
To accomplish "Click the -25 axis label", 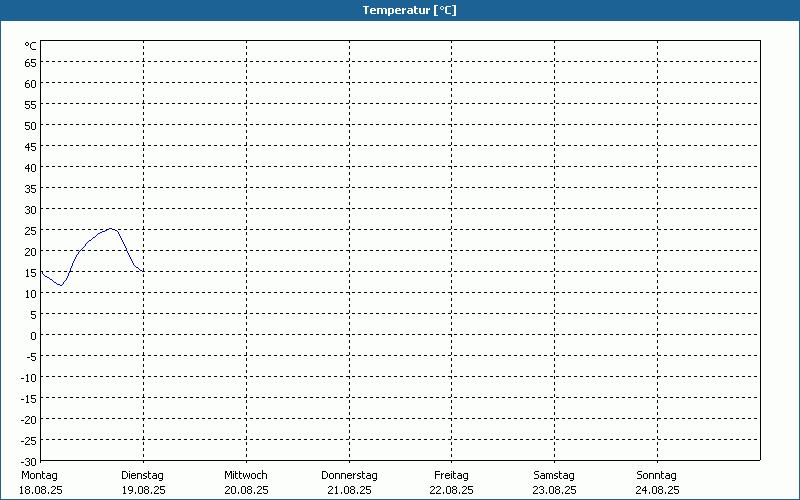I will (x=29, y=441).
